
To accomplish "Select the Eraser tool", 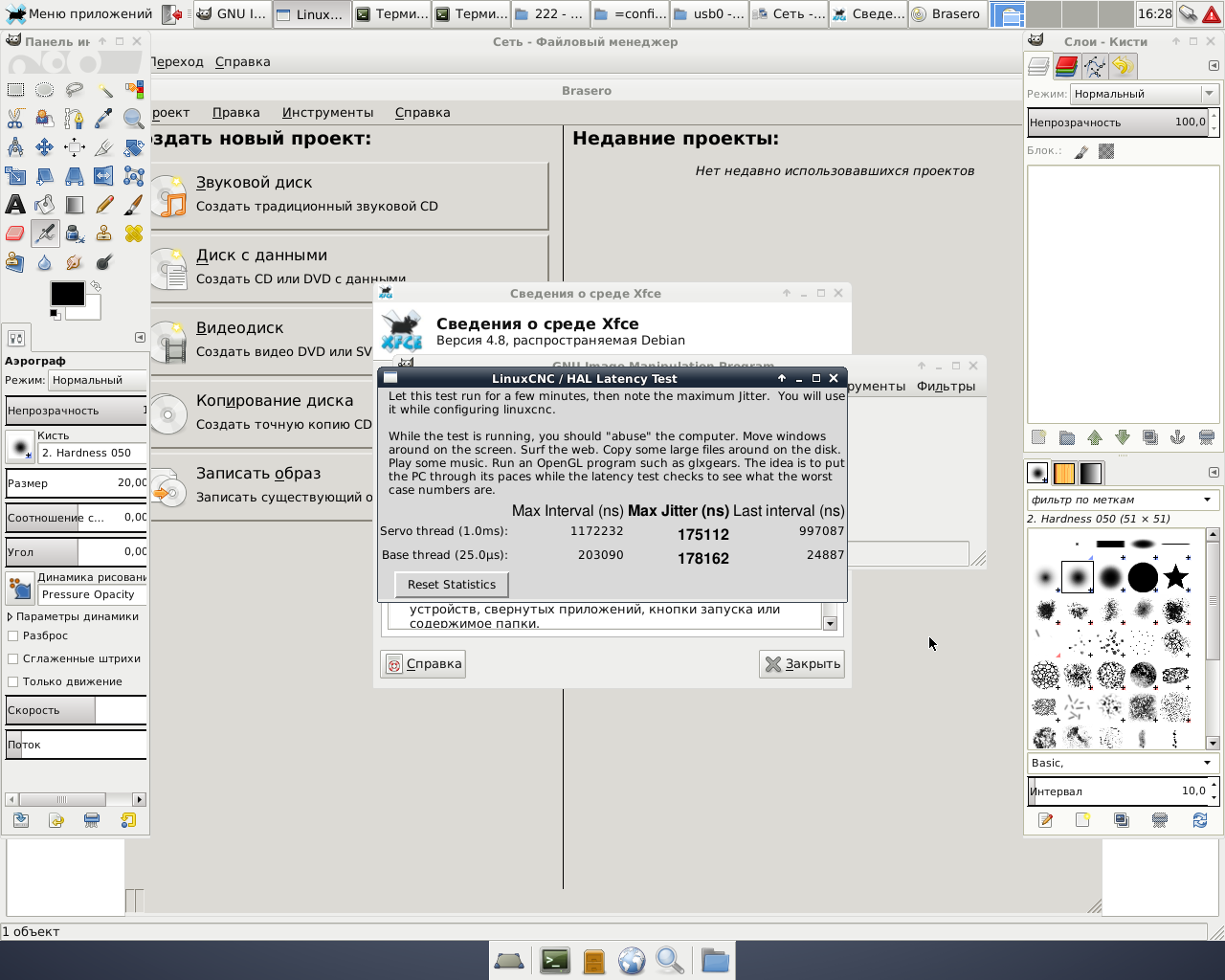I will click(15, 234).
